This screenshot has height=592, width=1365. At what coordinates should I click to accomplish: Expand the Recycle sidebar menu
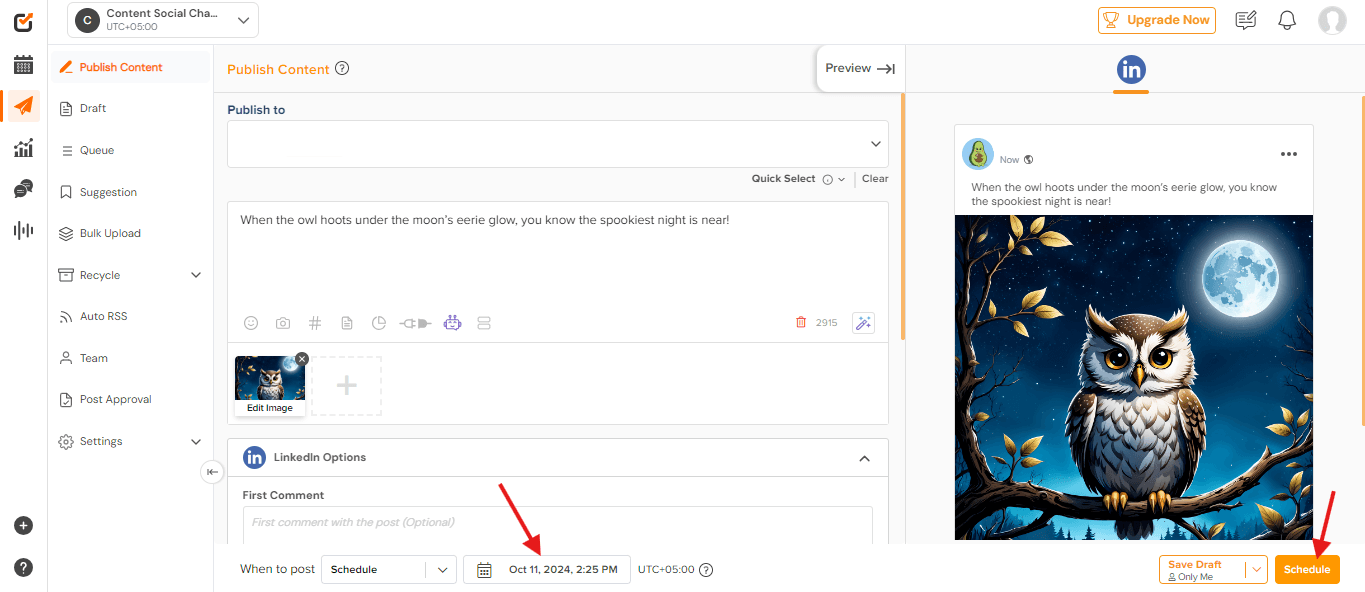pyautogui.click(x=196, y=274)
